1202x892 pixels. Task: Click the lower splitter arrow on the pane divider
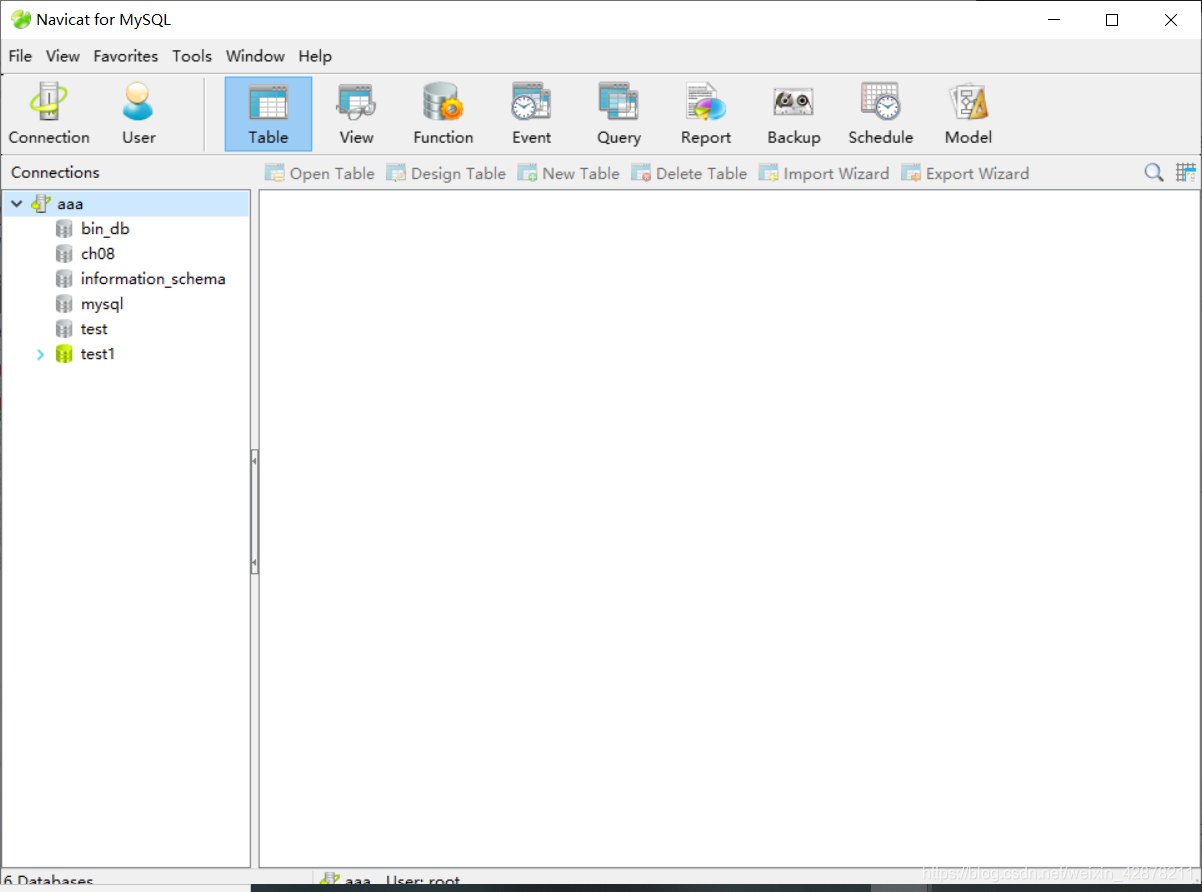[254, 564]
